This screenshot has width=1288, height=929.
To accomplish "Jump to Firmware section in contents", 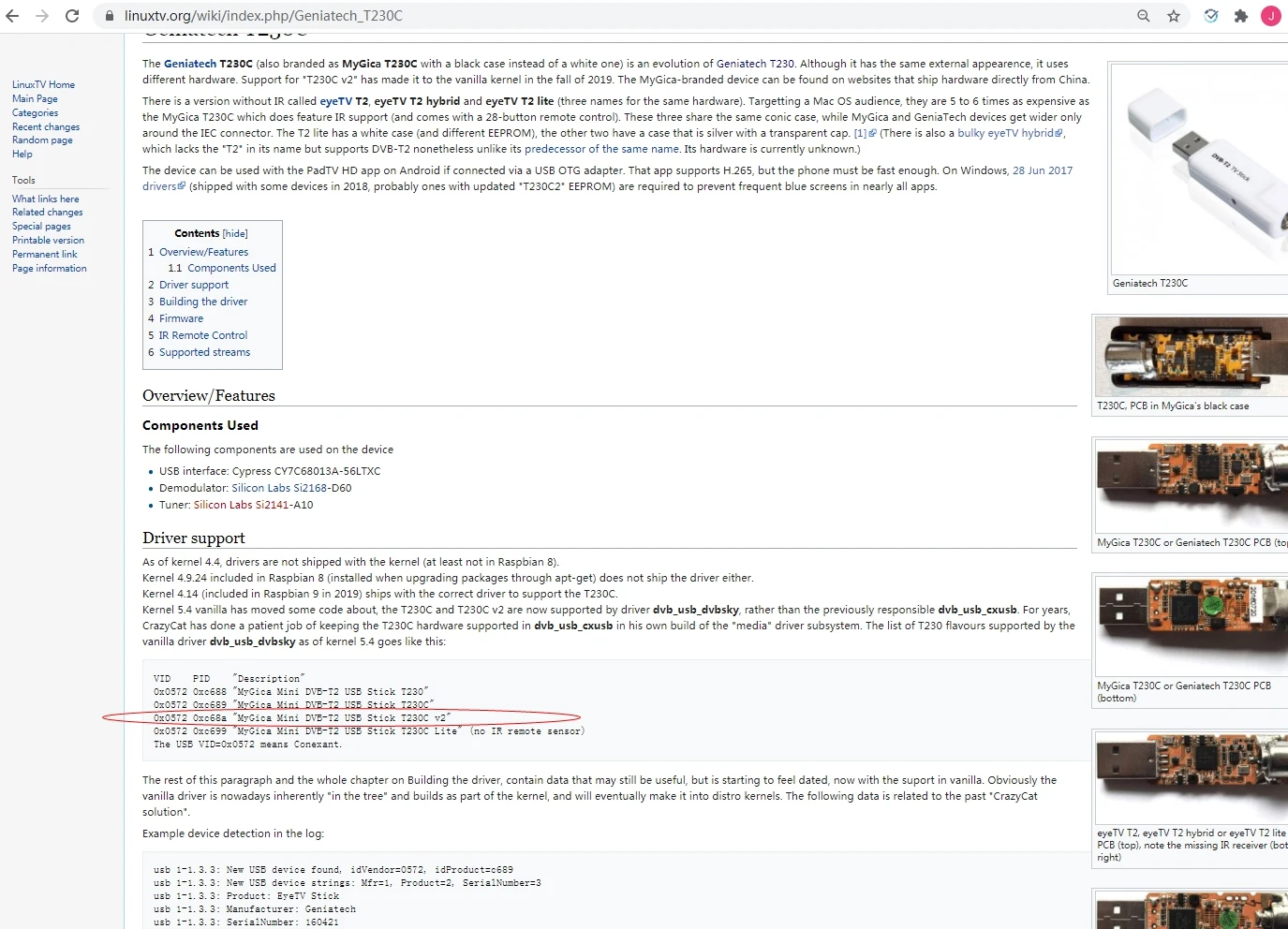I will [x=181, y=319].
